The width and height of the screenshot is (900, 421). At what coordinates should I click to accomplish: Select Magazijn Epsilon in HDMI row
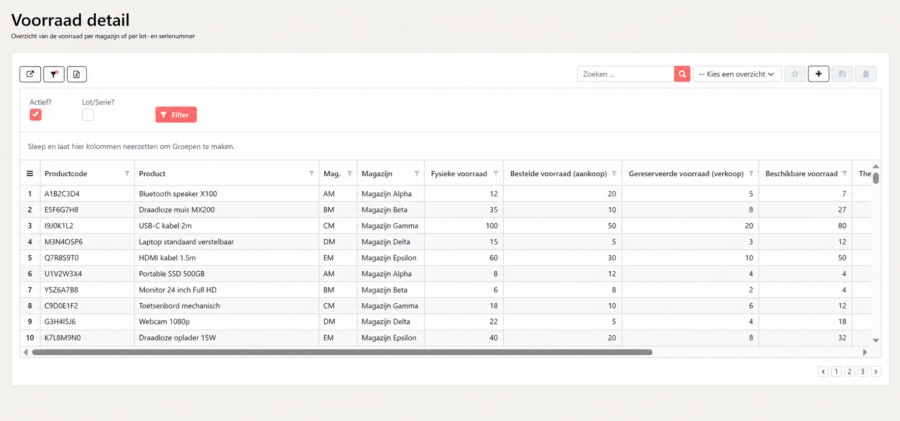click(390, 258)
